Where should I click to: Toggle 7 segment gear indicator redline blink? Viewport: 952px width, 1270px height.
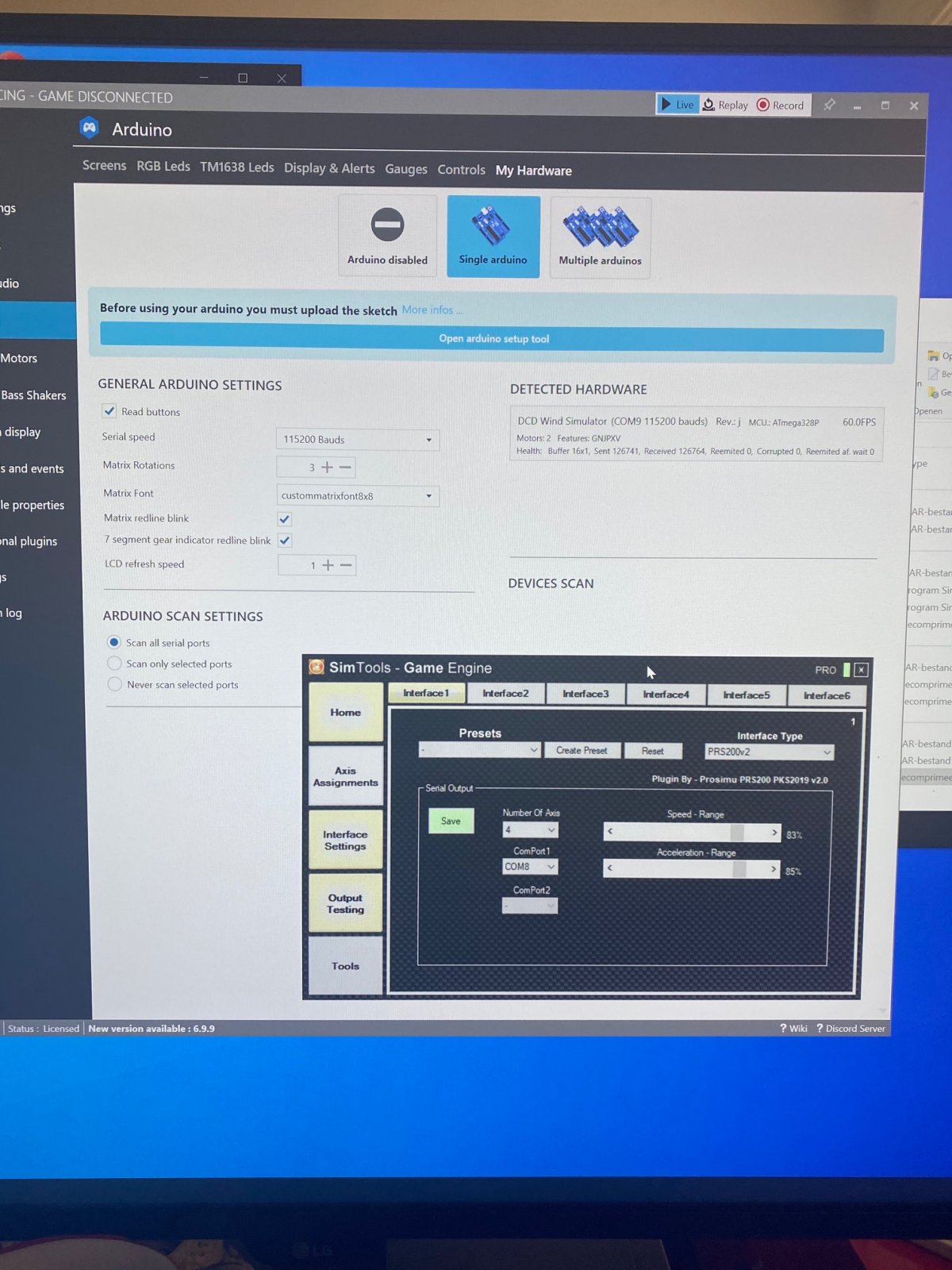(285, 541)
